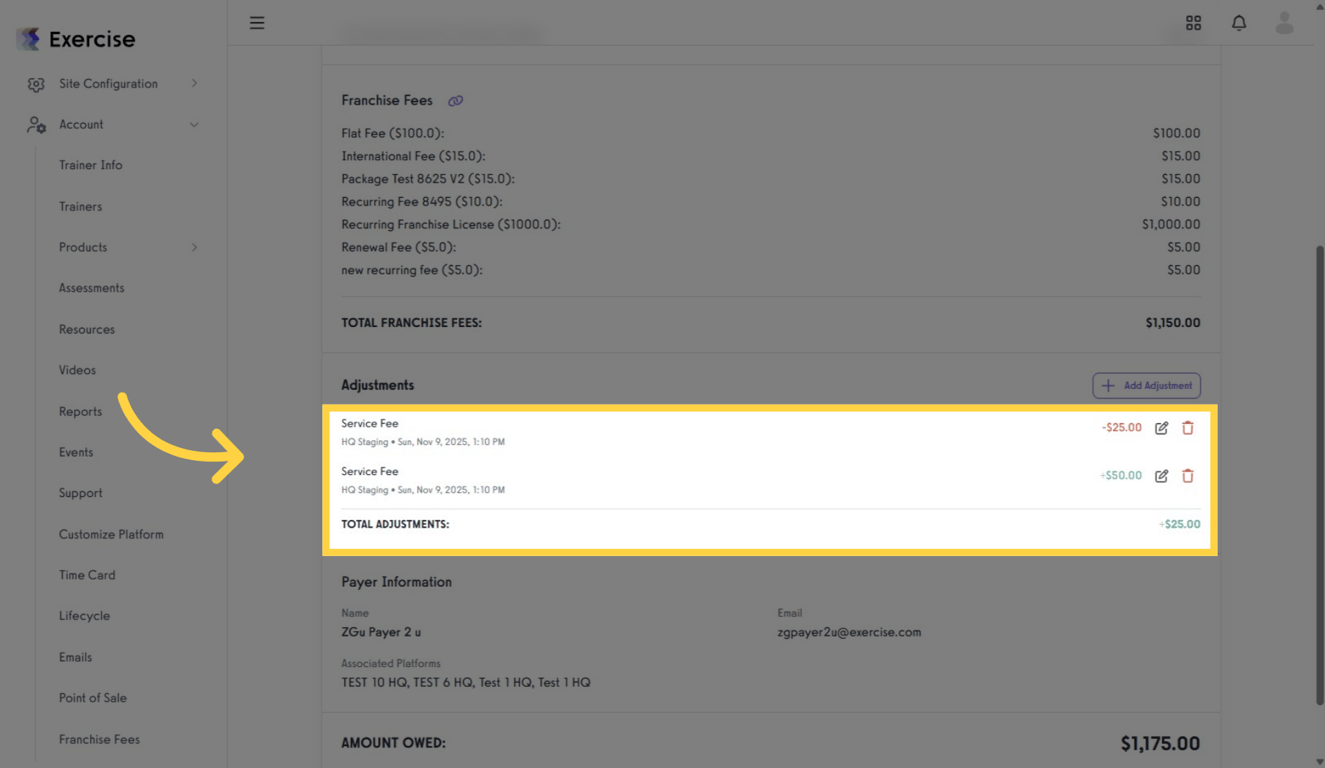Viewport: 1325px width, 768px height.
Task: Open Reports from the sidebar
Action: pyautogui.click(x=80, y=411)
